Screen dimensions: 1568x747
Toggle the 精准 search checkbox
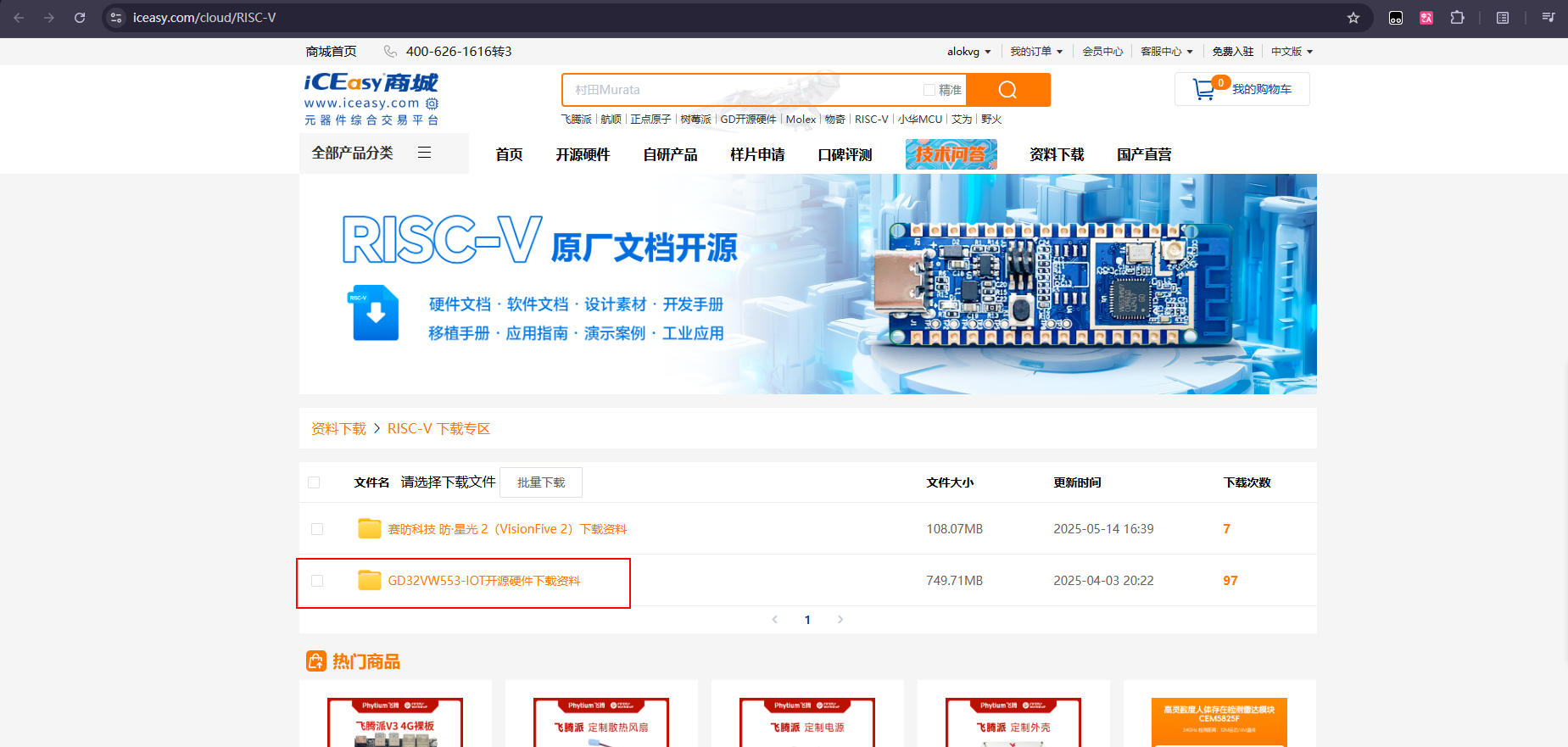[x=929, y=90]
